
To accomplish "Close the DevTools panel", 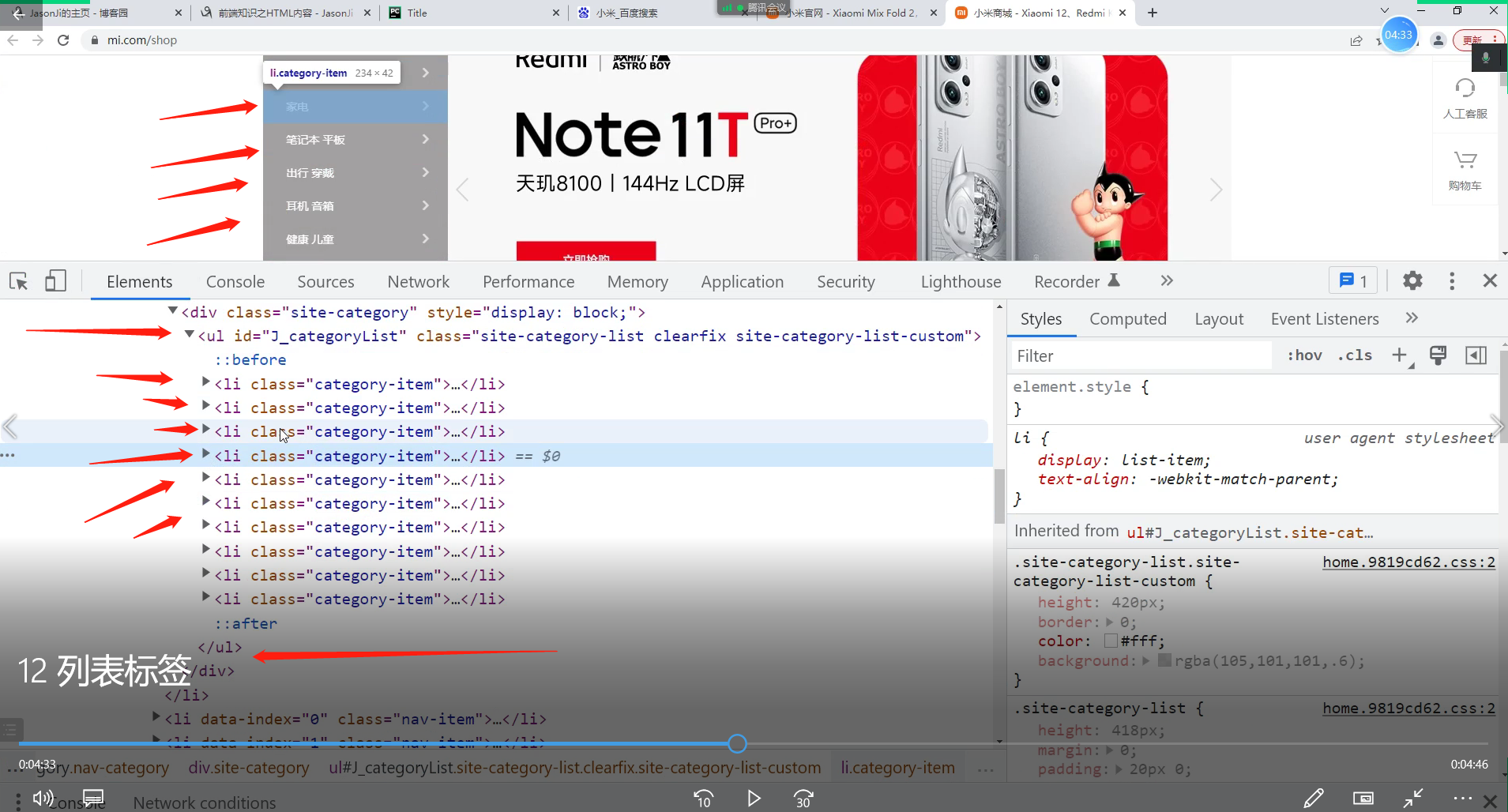I will click(x=1490, y=280).
